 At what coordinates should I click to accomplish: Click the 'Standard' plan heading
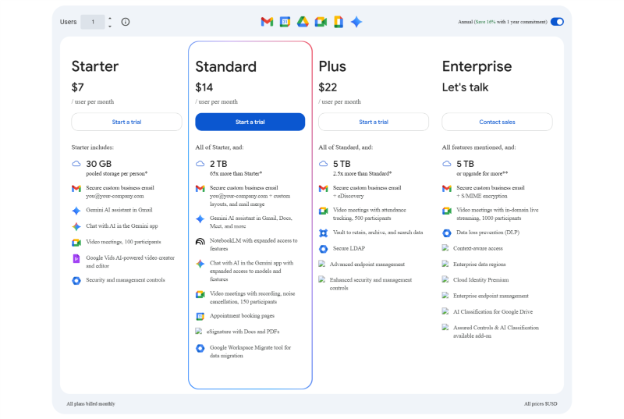pyautogui.click(x=226, y=66)
